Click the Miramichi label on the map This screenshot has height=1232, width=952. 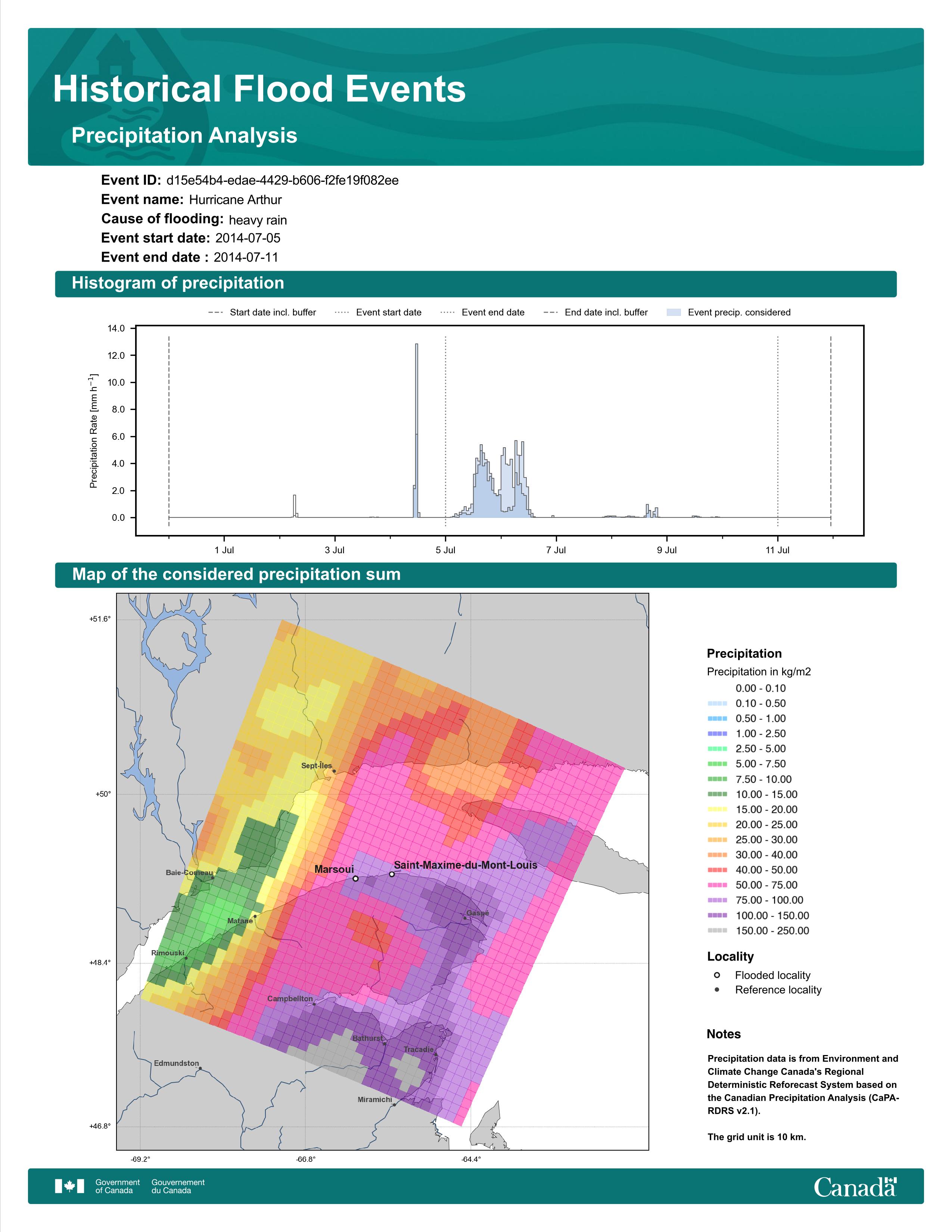coord(374,1099)
